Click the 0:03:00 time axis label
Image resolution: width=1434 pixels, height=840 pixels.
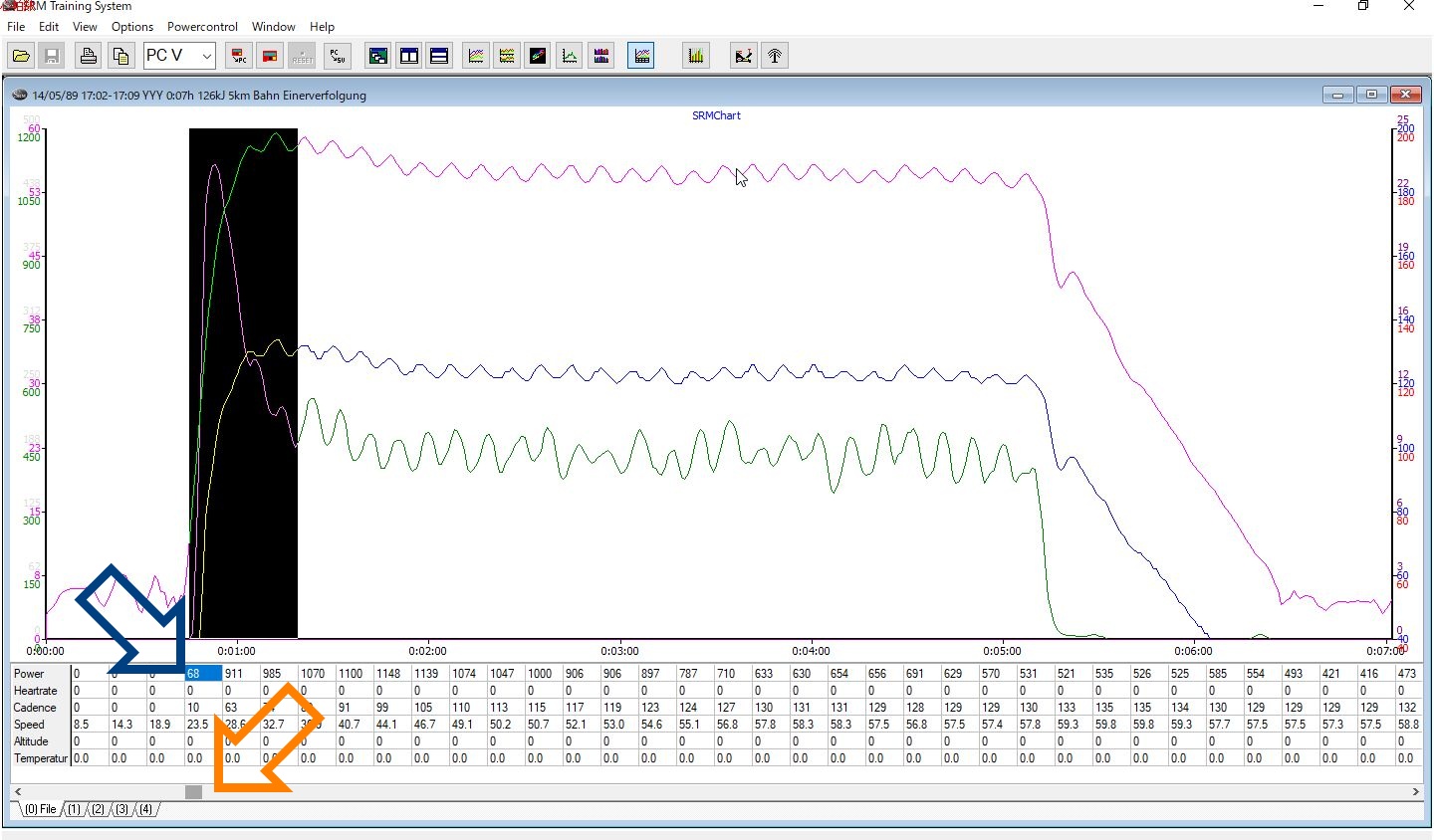[x=619, y=651]
